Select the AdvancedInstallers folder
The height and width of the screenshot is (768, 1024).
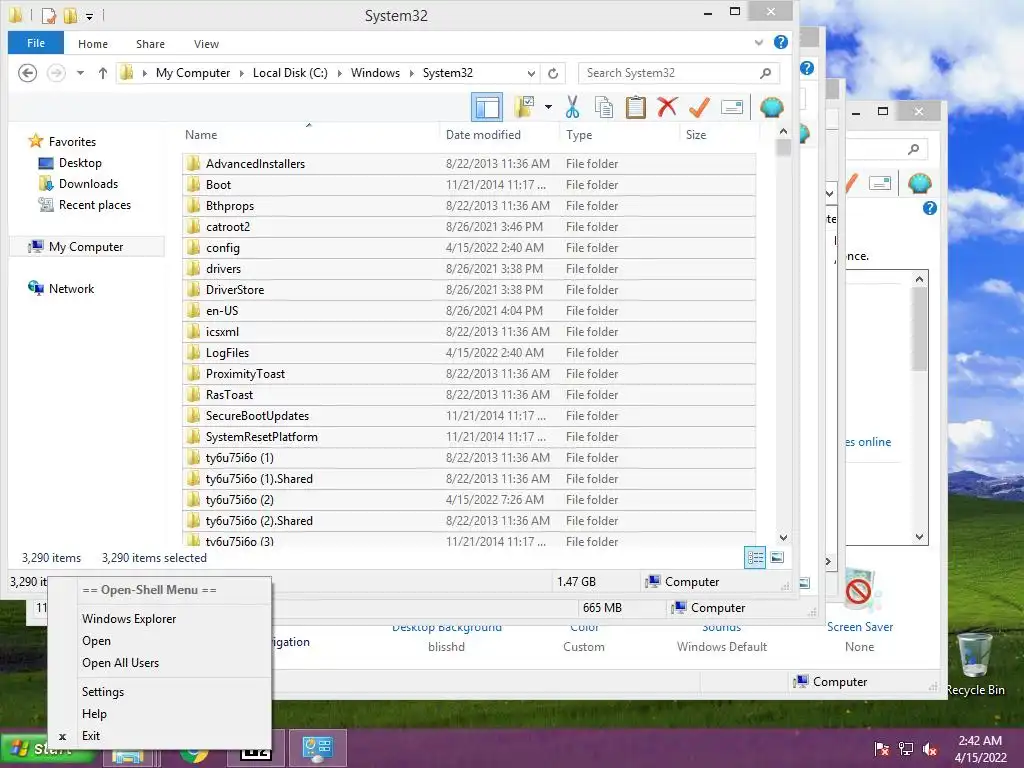coord(469,164)
